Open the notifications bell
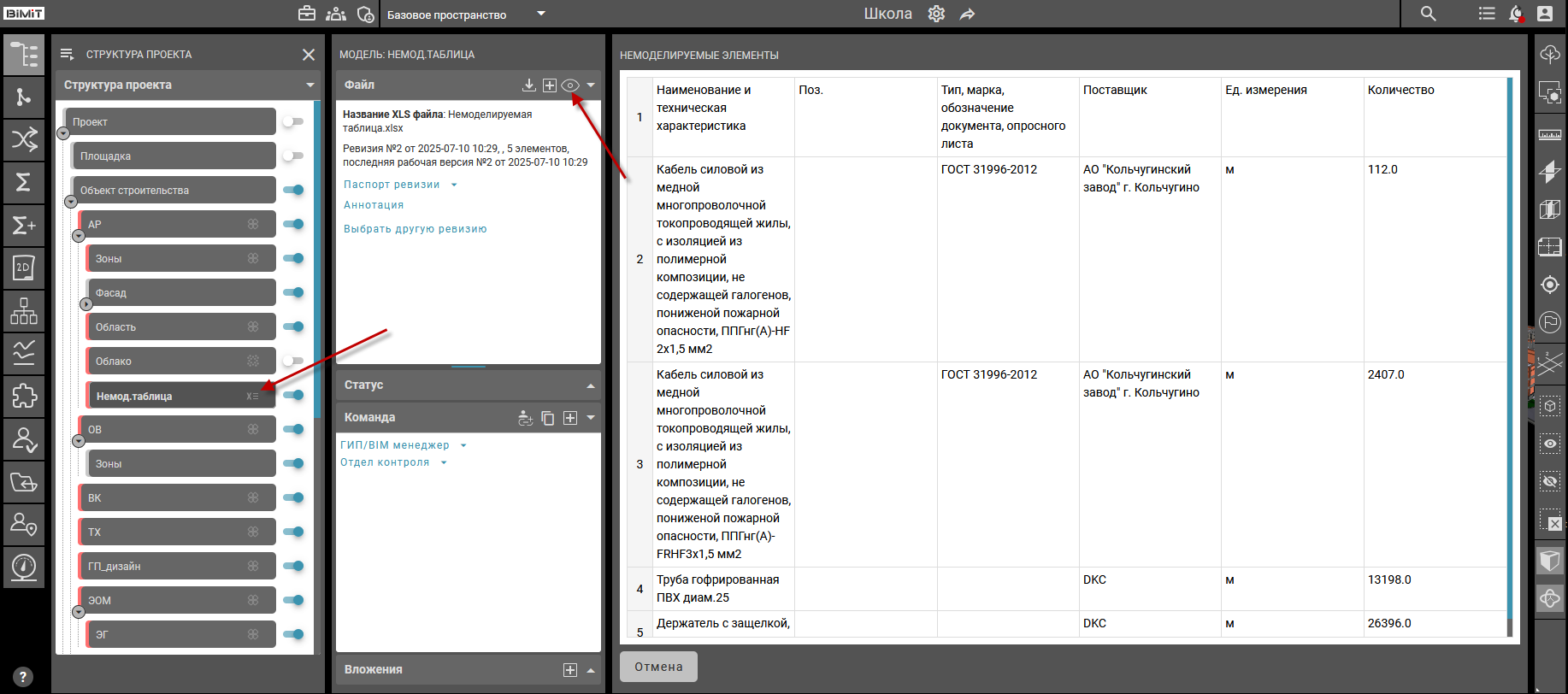1568x694 pixels. click(1516, 14)
